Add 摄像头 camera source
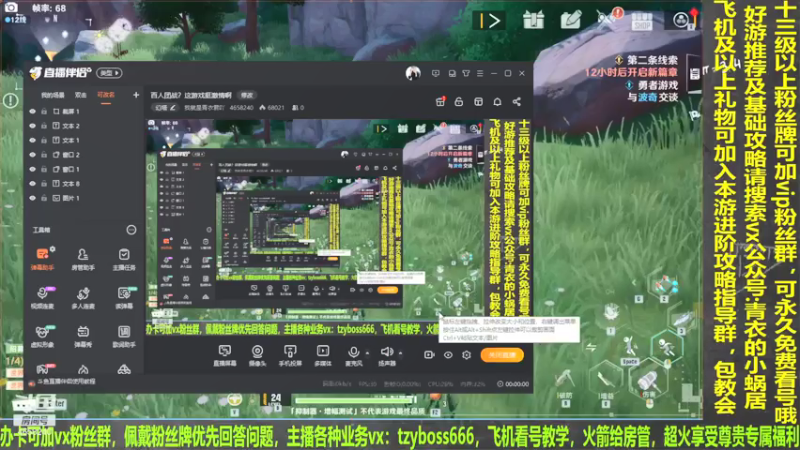This screenshot has height=450, width=800. (257, 356)
